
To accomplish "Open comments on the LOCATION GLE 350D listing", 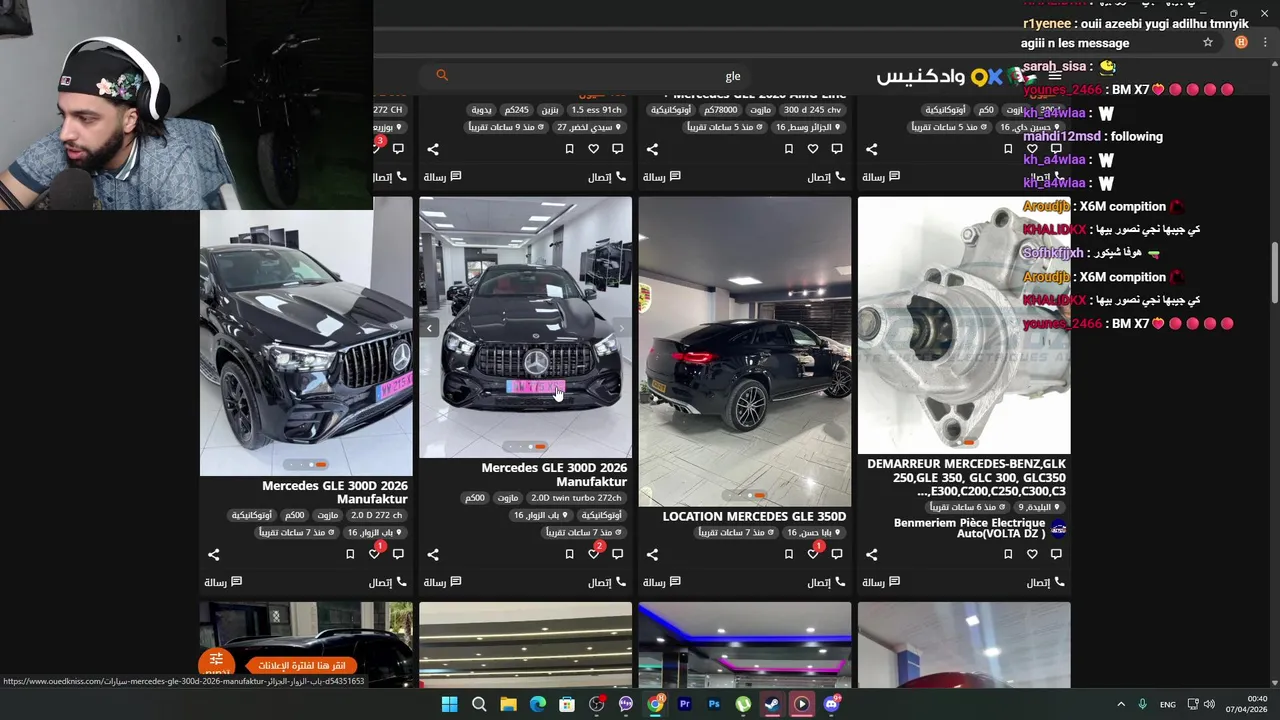I will (x=837, y=554).
